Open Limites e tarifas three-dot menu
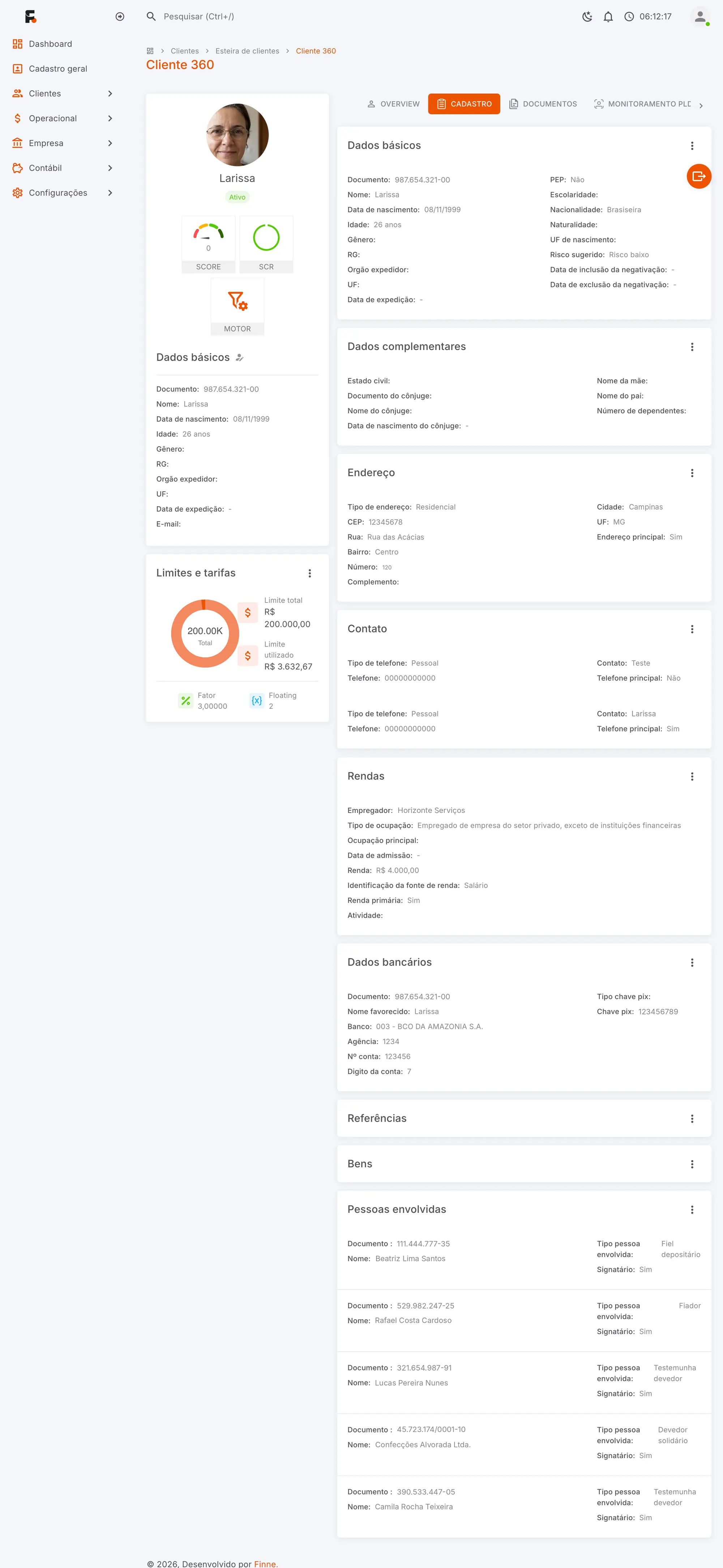 click(x=310, y=574)
